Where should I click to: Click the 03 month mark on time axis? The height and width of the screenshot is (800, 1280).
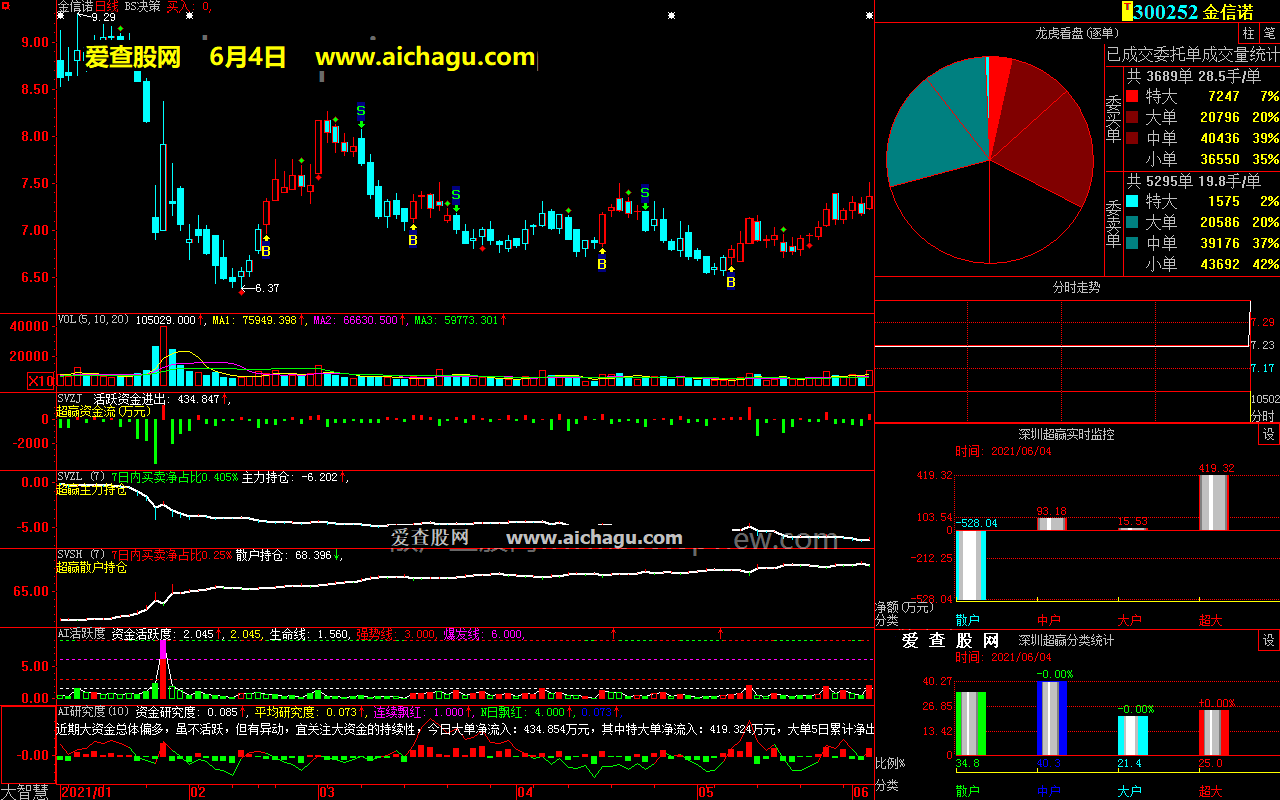pos(326,792)
